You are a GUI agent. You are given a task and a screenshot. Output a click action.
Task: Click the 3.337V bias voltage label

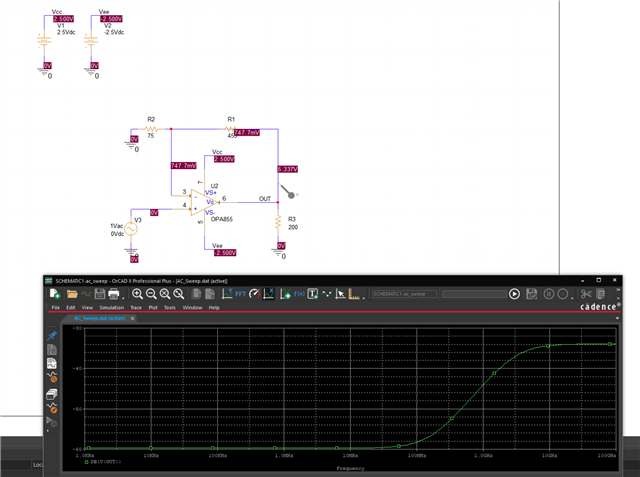pyautogui.click(x=288, y=169)
